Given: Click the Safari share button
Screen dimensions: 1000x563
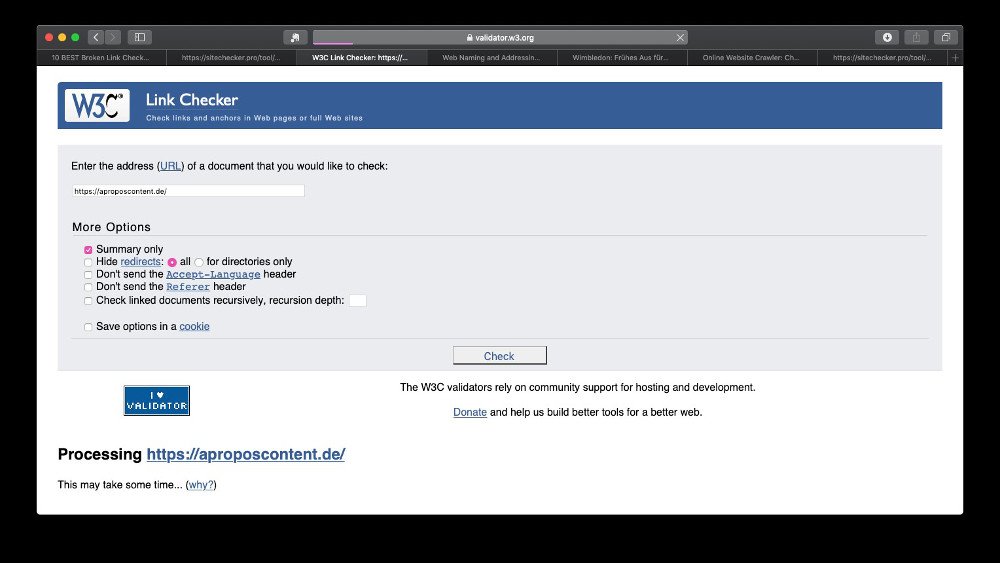Looking at the screenshot, I should (916, 38).
